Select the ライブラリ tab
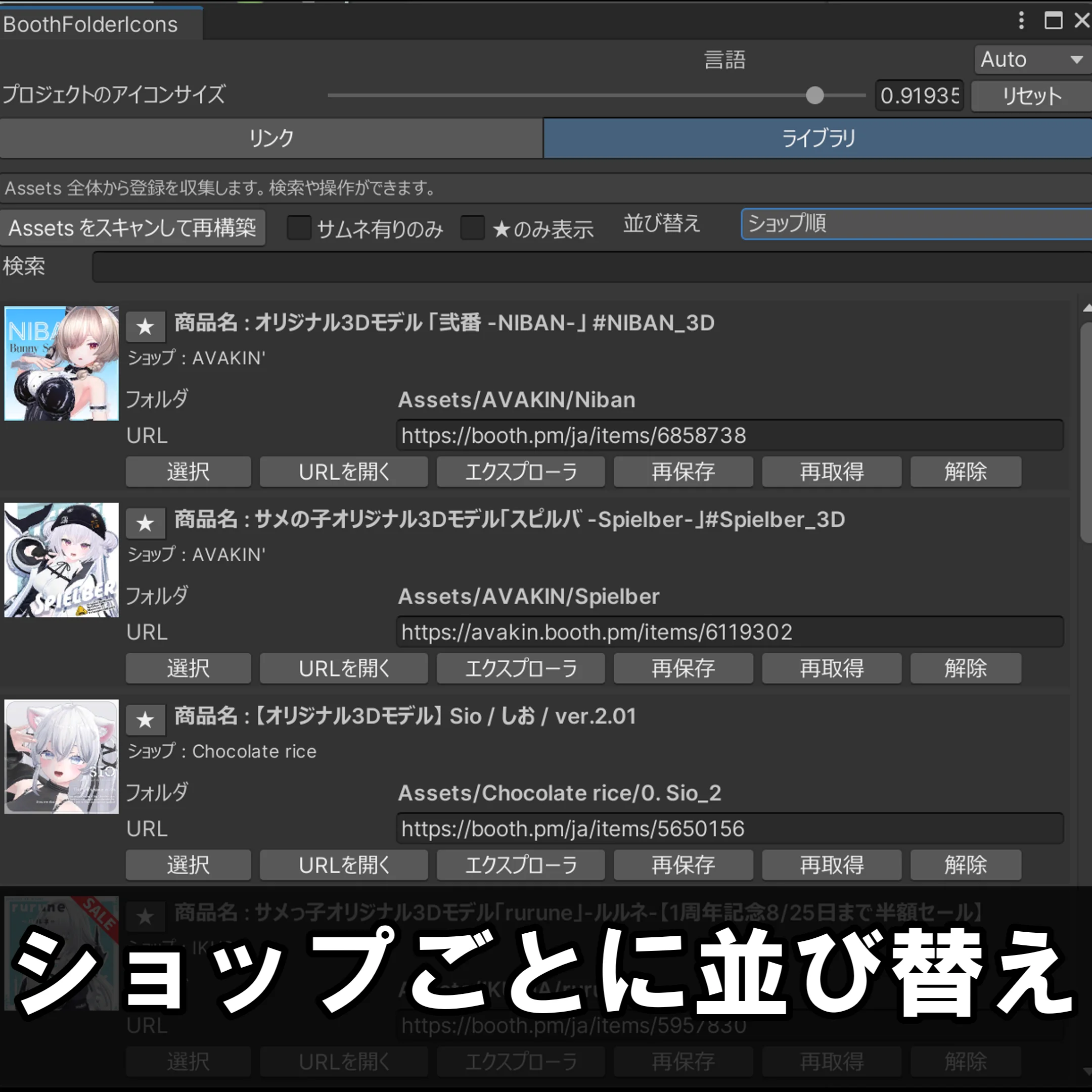Image resolution: width=1092 pixels, height=1092 pixels. 817,138
